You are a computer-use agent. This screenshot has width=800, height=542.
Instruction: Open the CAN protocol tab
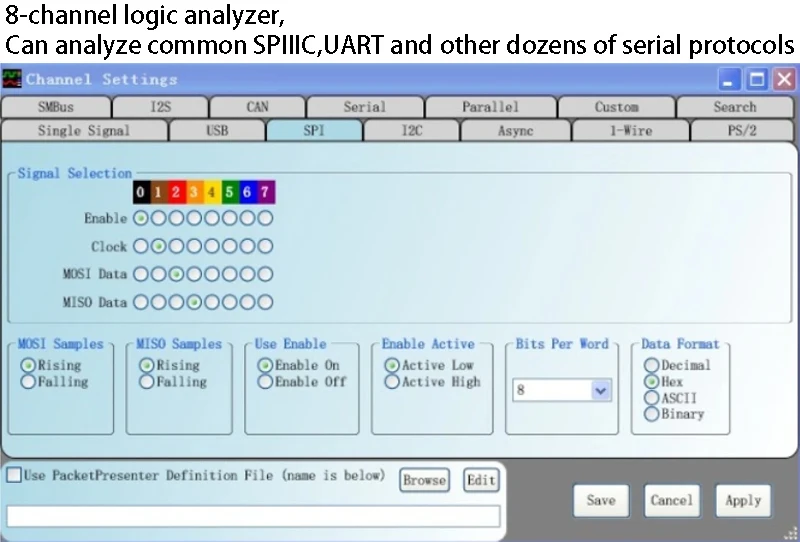(257, 107)
